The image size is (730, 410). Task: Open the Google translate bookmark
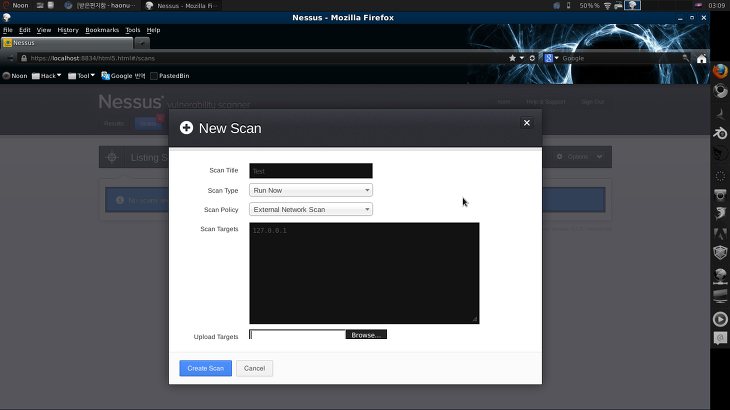click(x=123, y=76)
